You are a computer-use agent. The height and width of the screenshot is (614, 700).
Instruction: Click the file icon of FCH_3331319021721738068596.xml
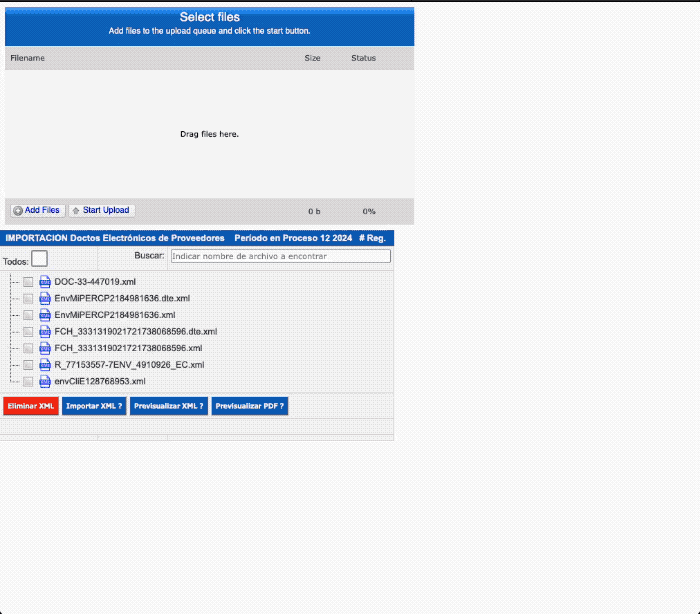[x=45, y=348]
